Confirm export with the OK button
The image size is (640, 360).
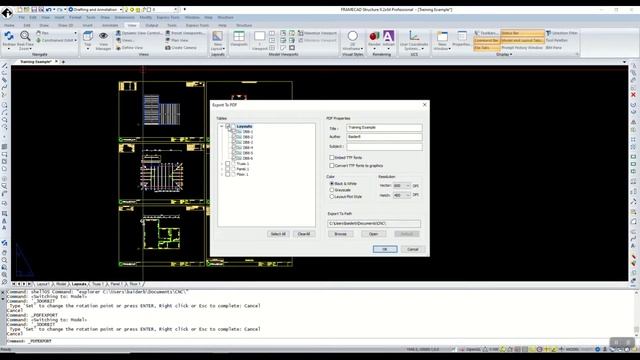point(384,249)
